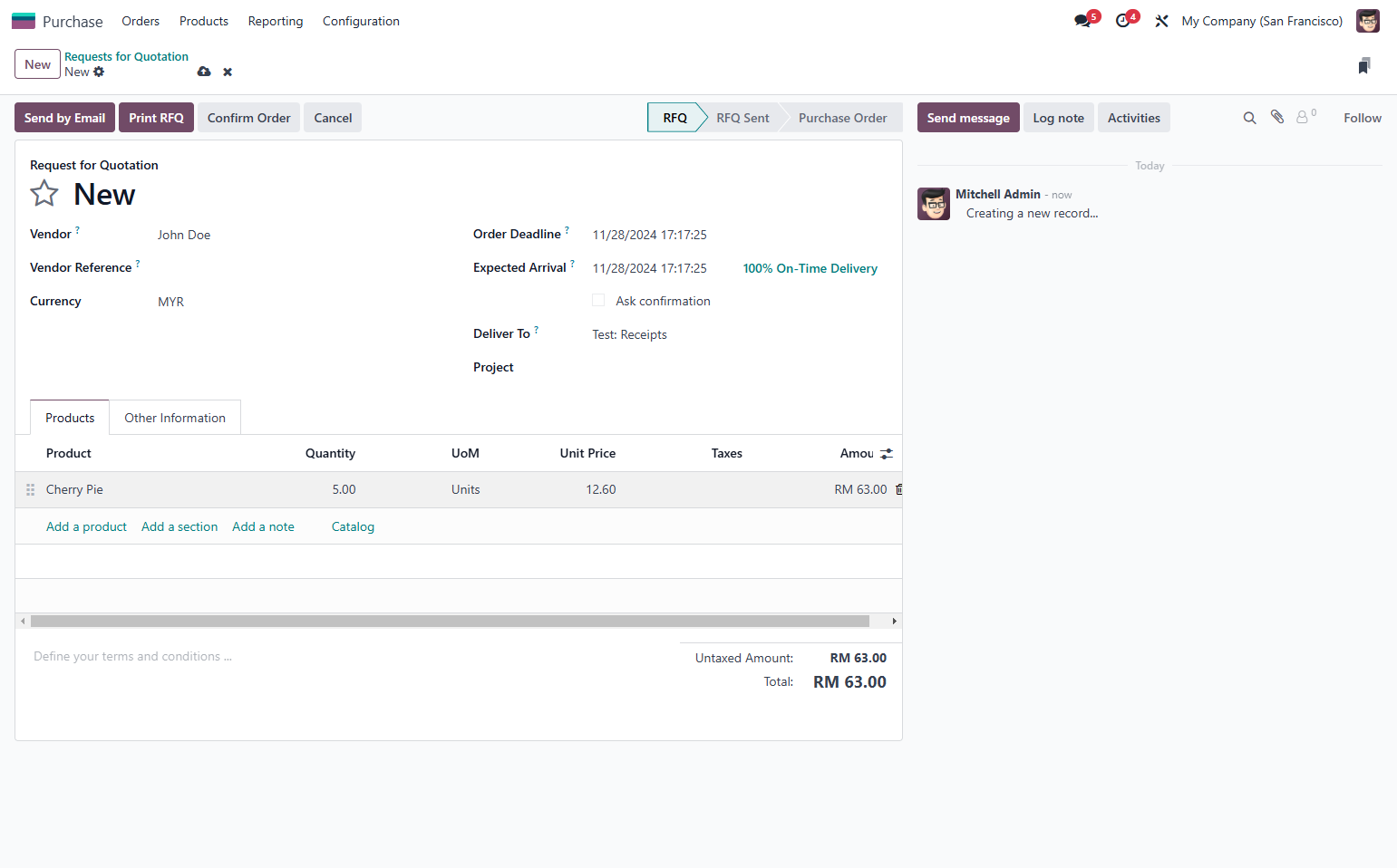Open the Deliver To field showing Test: Receipts

737,334
